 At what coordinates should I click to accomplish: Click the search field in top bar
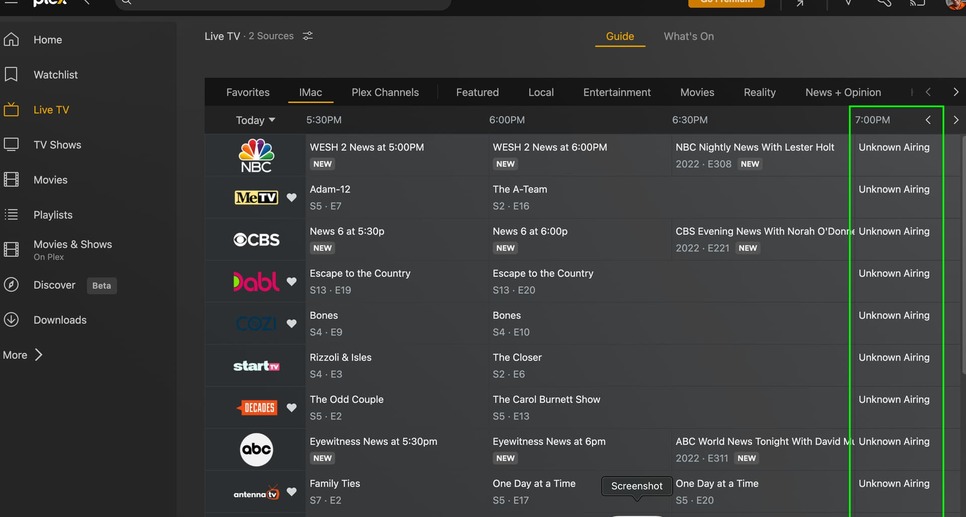283,4
